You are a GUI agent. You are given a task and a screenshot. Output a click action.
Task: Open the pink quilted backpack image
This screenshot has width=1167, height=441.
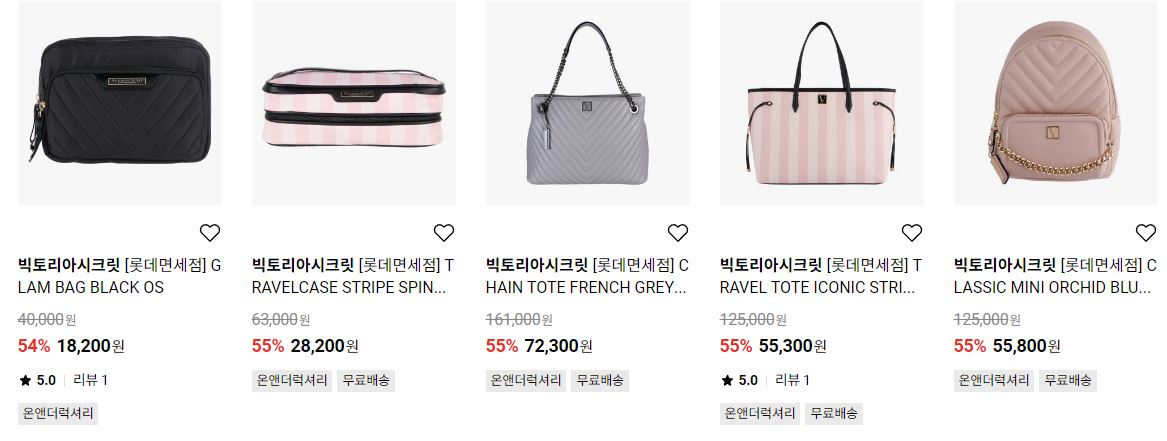coord(1055,103)
